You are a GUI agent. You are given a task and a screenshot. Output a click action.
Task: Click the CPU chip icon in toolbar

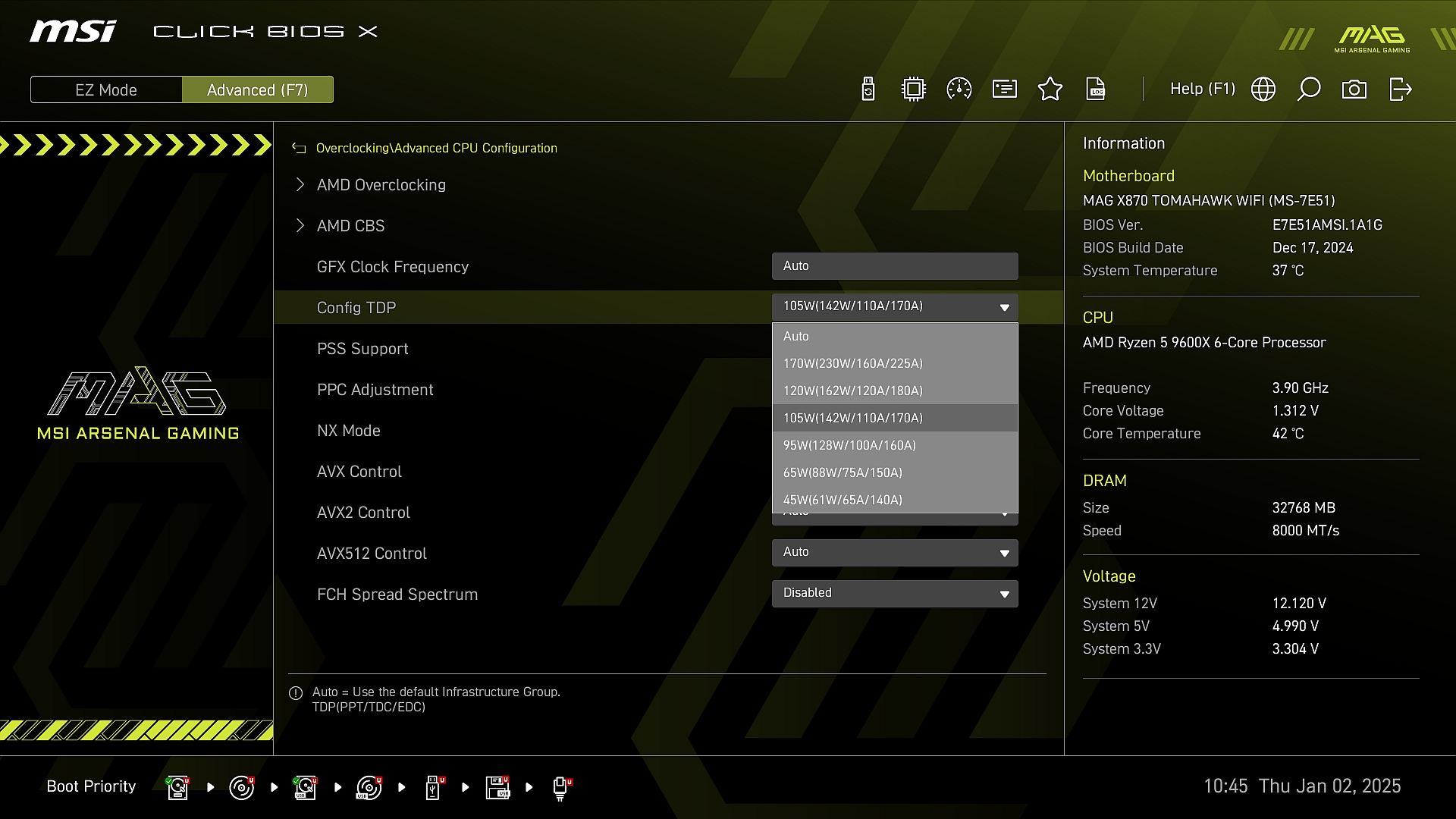click(914, 89)
